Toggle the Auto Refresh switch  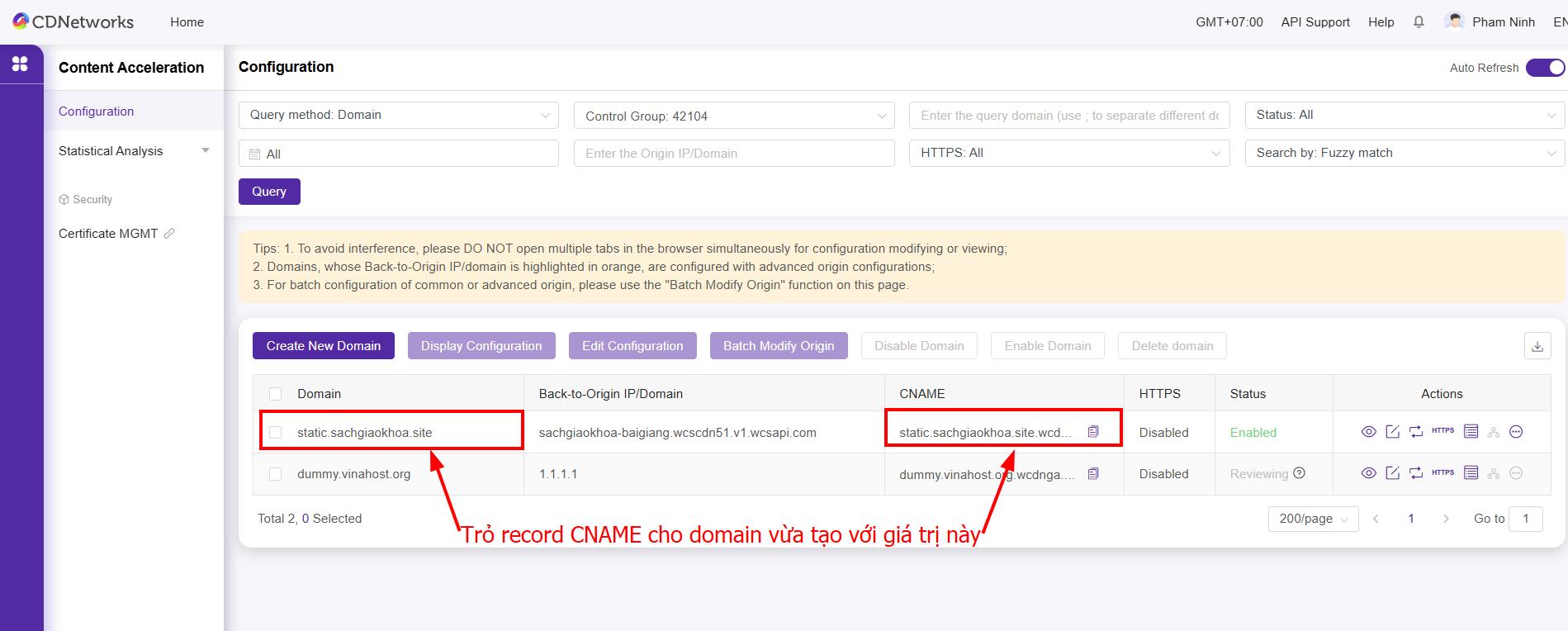[x=1544, y=68]
